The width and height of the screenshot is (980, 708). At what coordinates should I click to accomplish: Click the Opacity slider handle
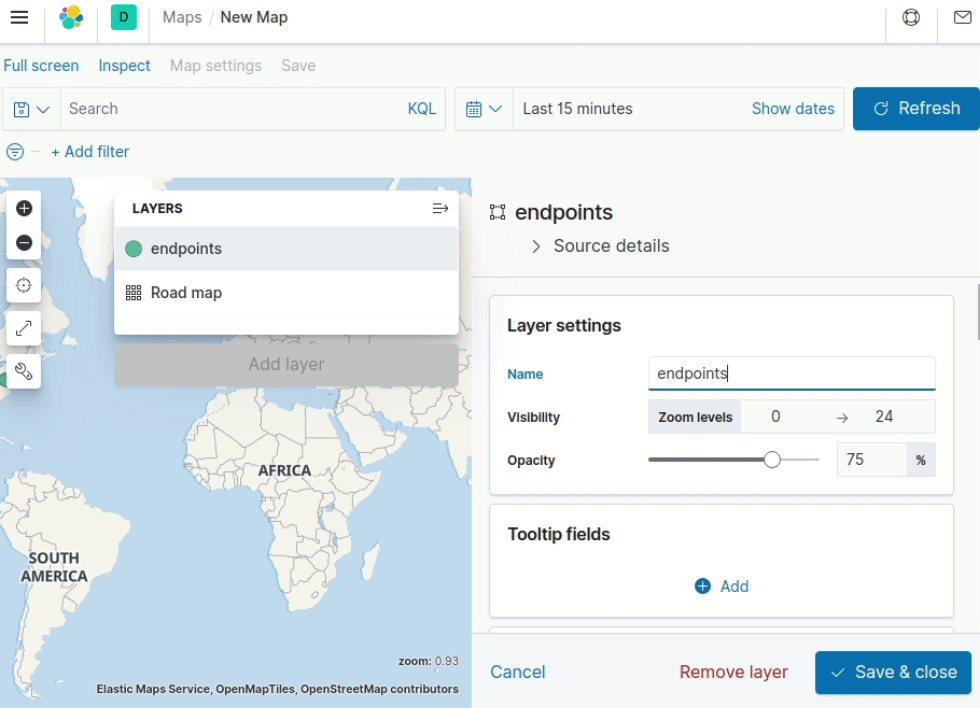772,460
